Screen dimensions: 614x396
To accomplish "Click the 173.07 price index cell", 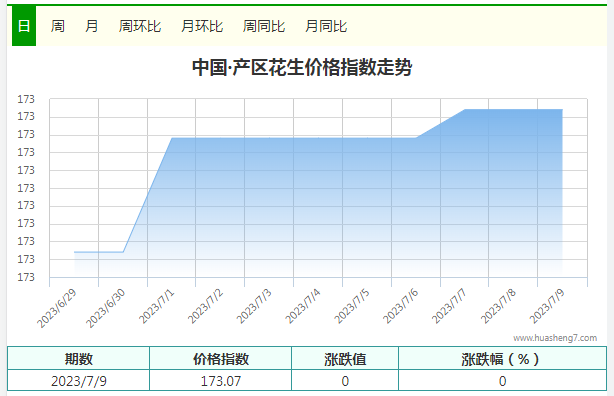I will pyautogui.click(x=221, y=381).
